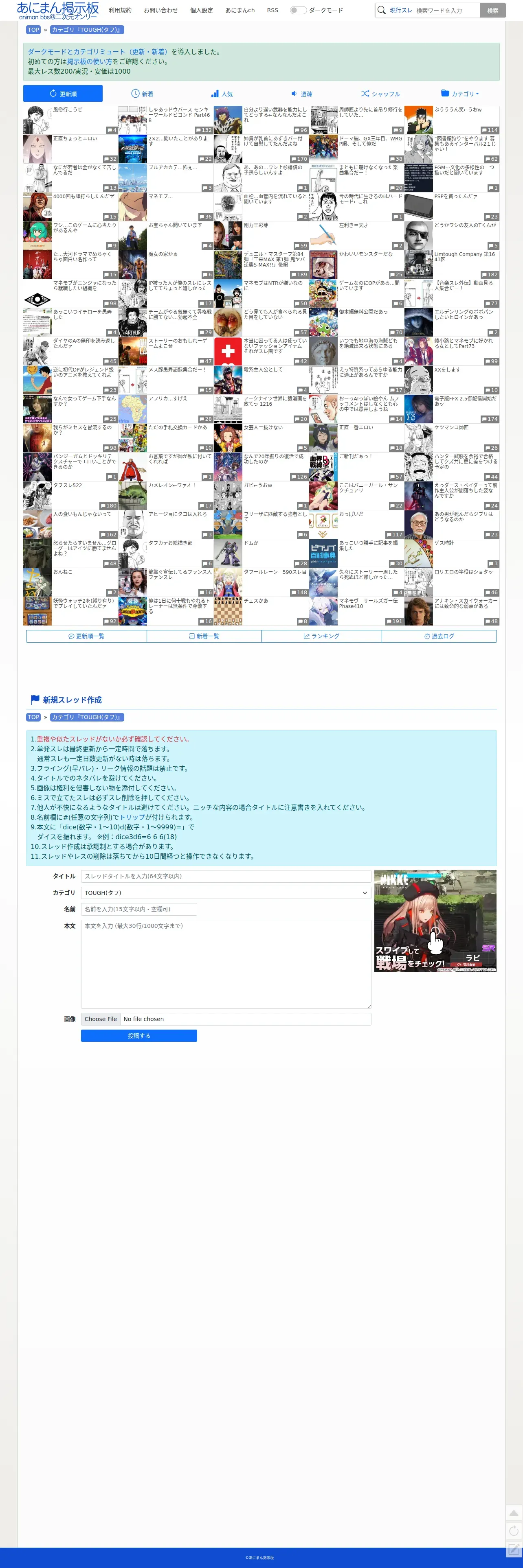Open the 新着一覧 list link

[x=204, y=636]
